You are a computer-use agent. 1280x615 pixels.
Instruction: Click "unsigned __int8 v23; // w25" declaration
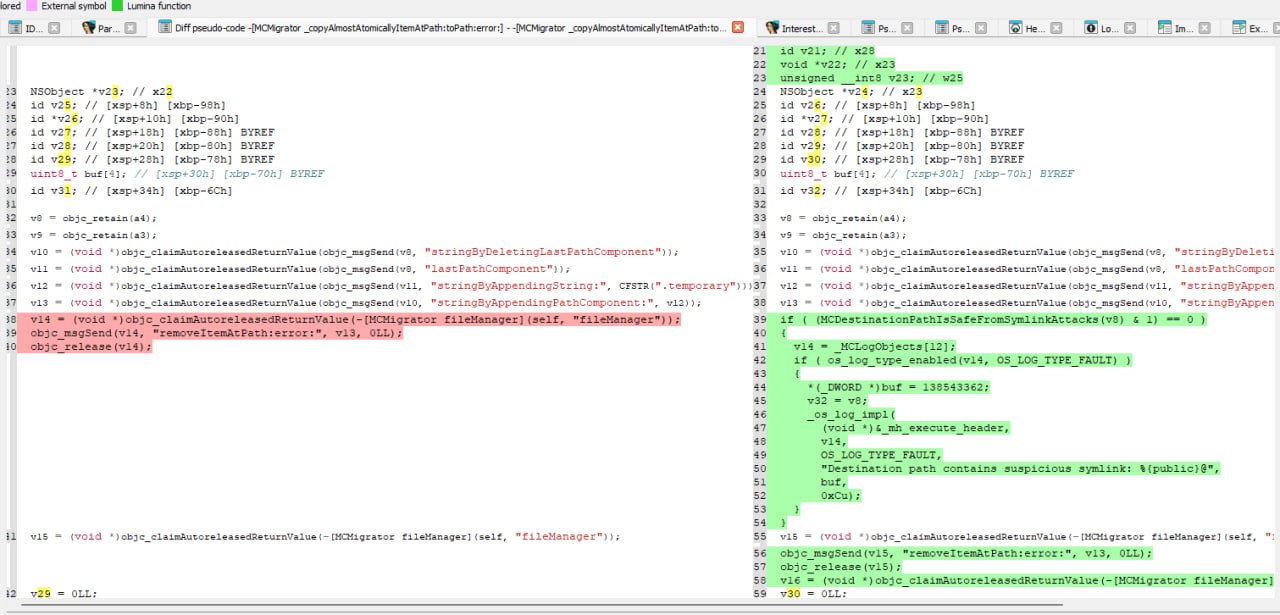pos(871,78)
